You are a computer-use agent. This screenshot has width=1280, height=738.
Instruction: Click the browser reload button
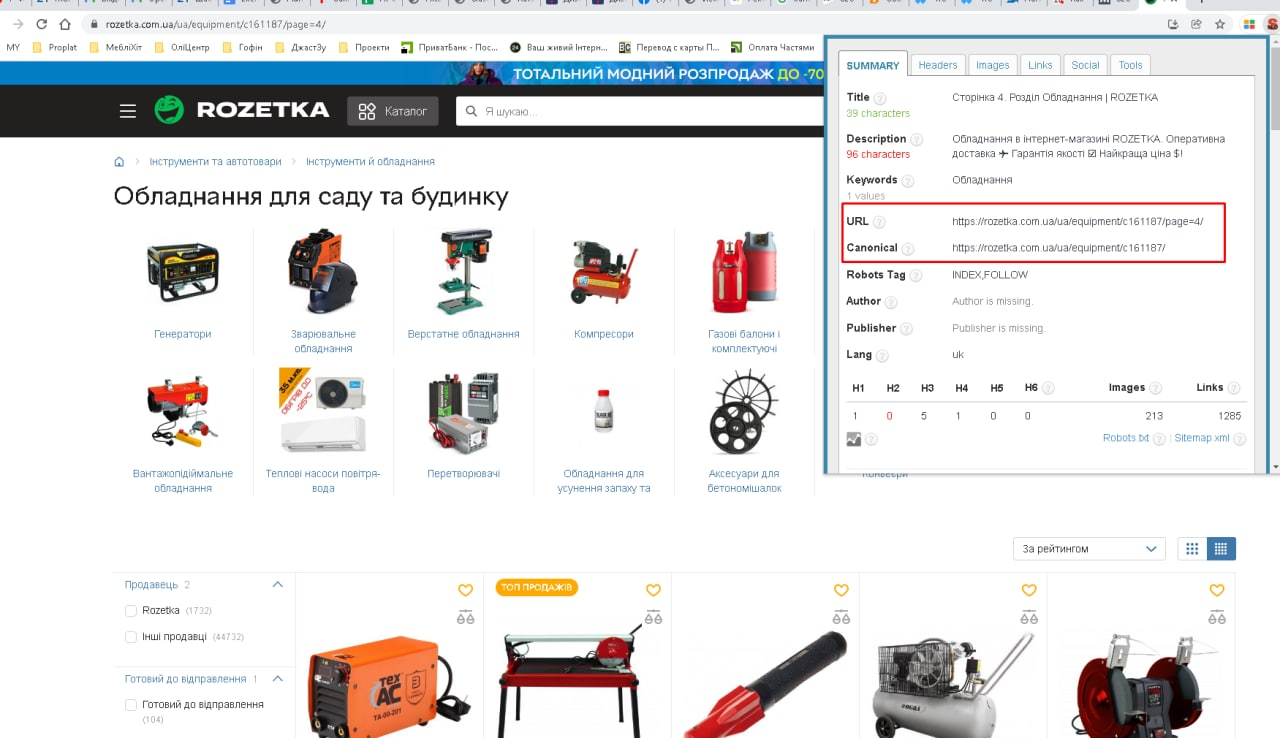coord(40,24)
